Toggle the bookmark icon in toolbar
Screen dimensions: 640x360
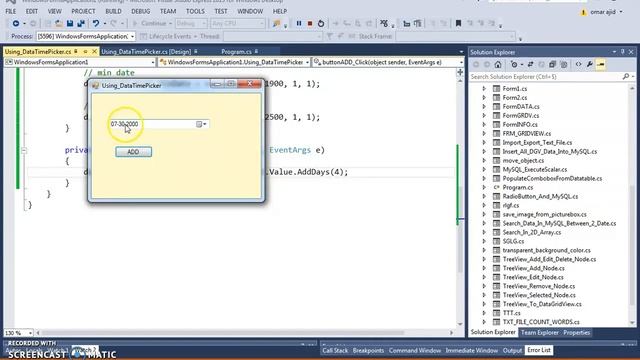coord(458,24)
